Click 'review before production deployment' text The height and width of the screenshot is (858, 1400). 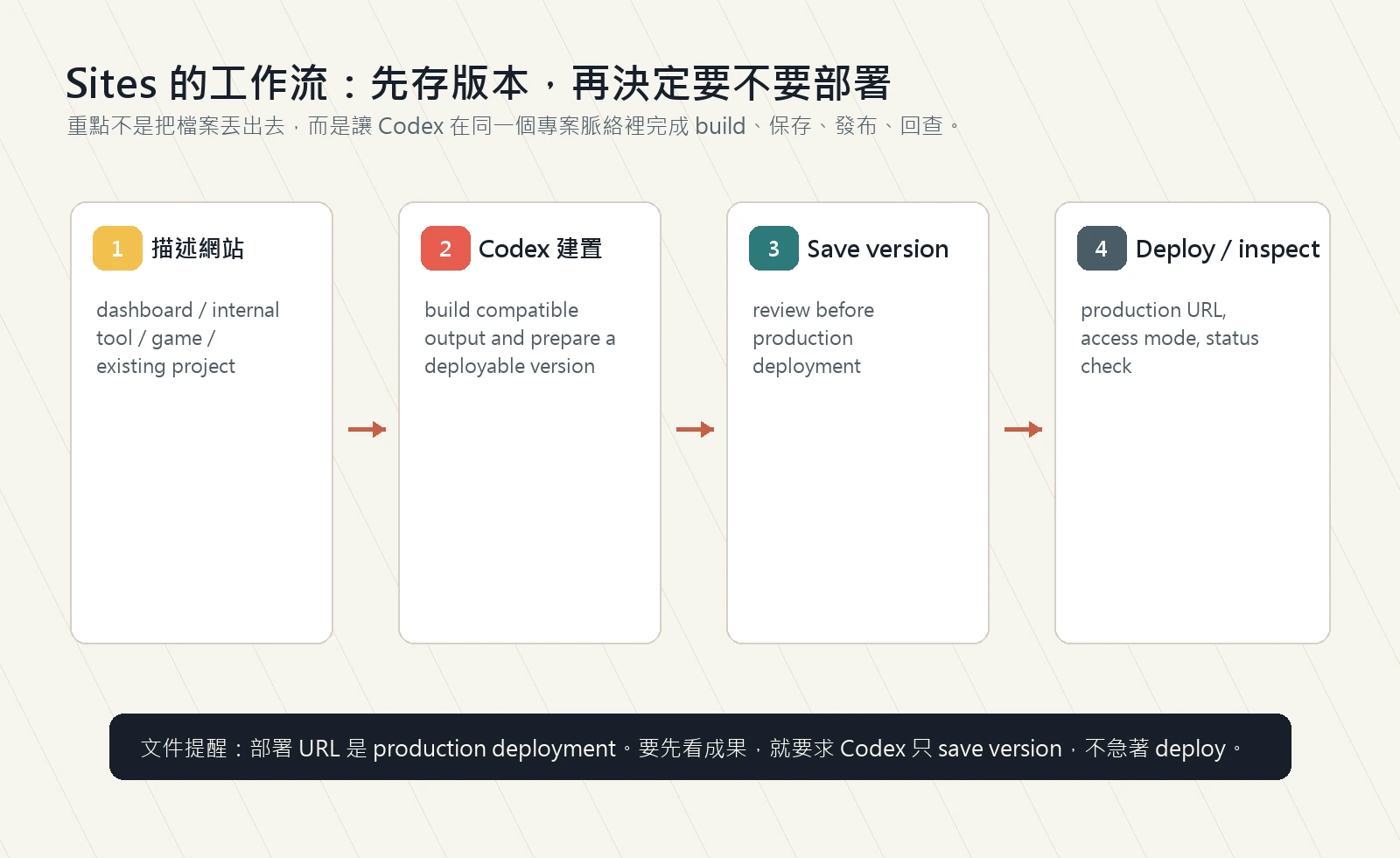point(813,338)
